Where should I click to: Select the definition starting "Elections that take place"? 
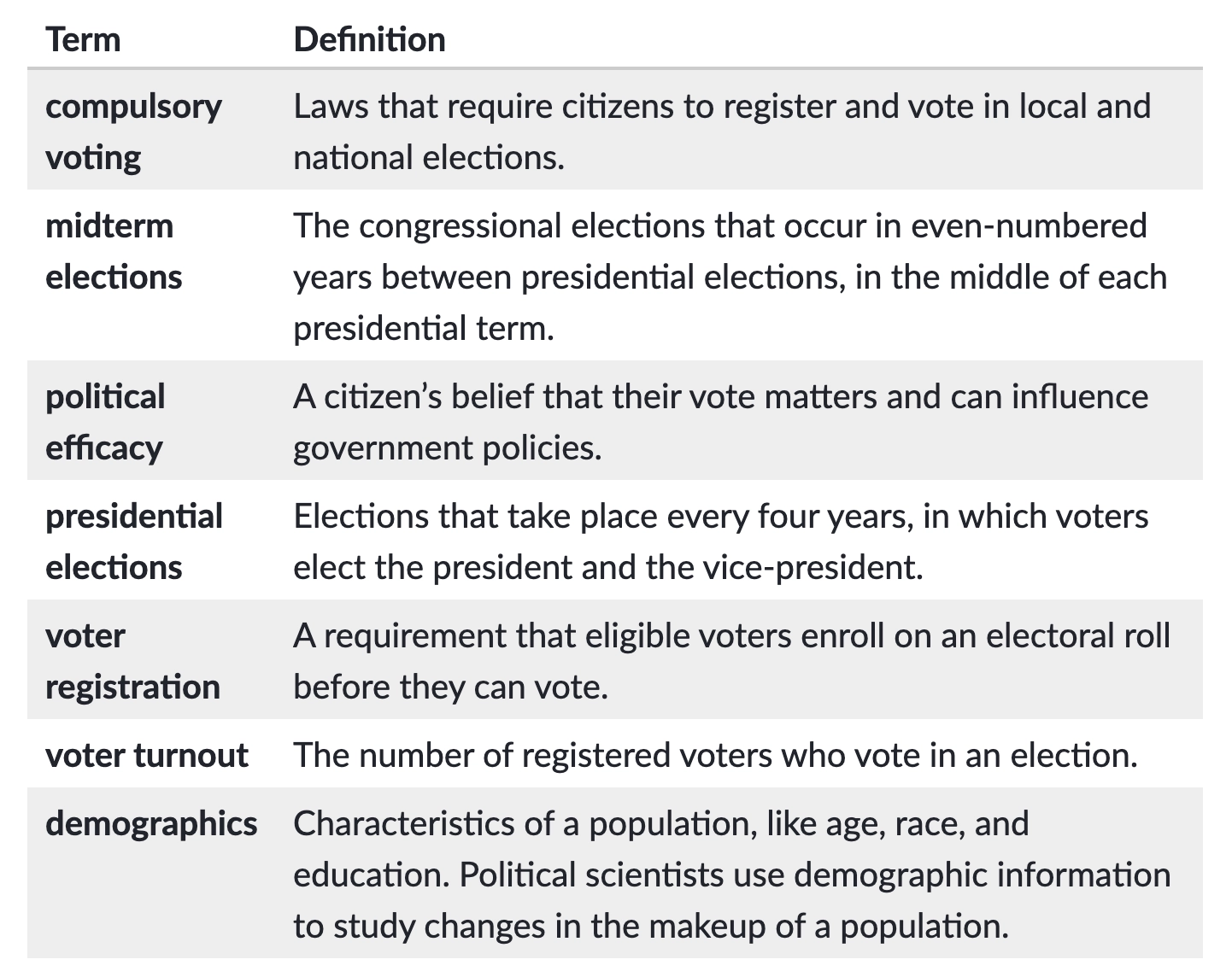click(720, 541)
